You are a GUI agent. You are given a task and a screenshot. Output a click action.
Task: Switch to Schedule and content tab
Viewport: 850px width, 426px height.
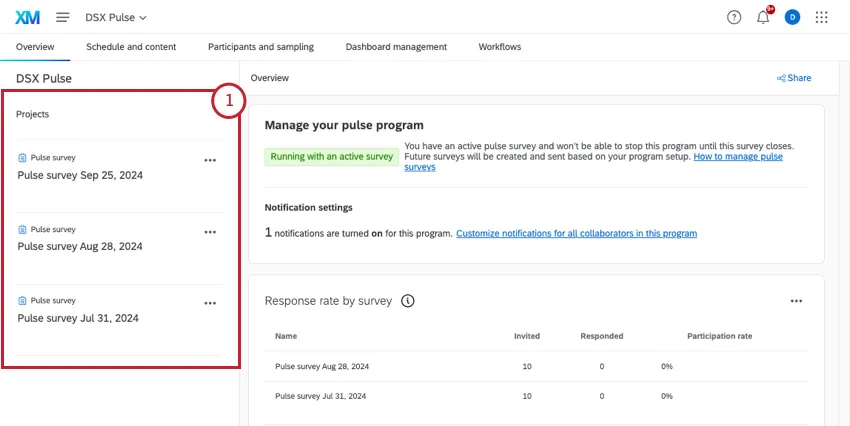131,47
